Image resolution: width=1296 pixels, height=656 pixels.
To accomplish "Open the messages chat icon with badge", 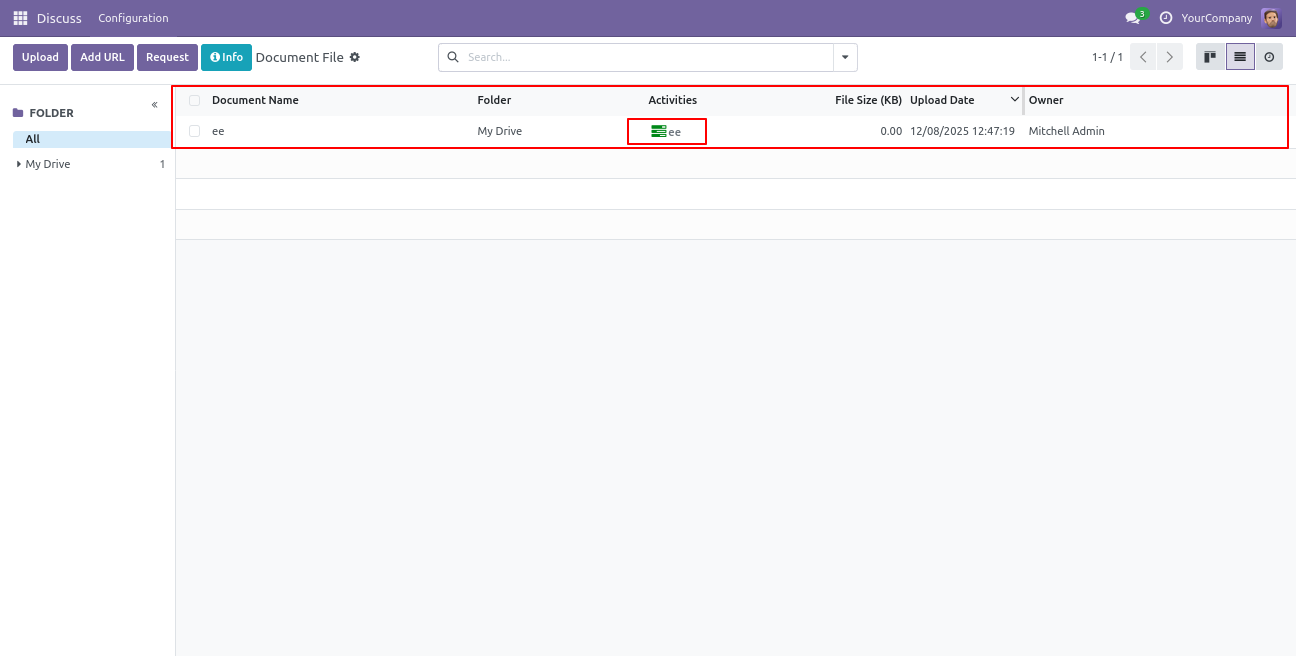I will pos(1133,18).
